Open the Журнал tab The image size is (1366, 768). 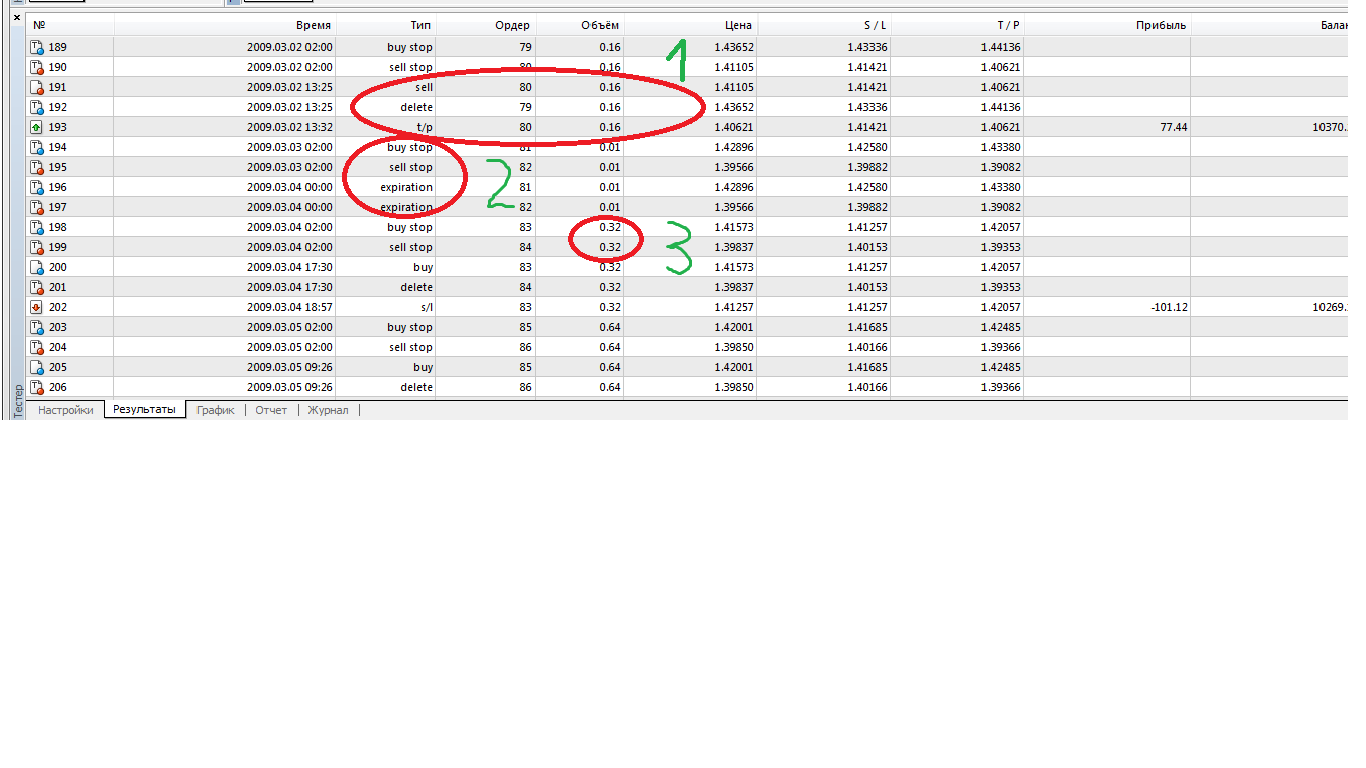328,410
